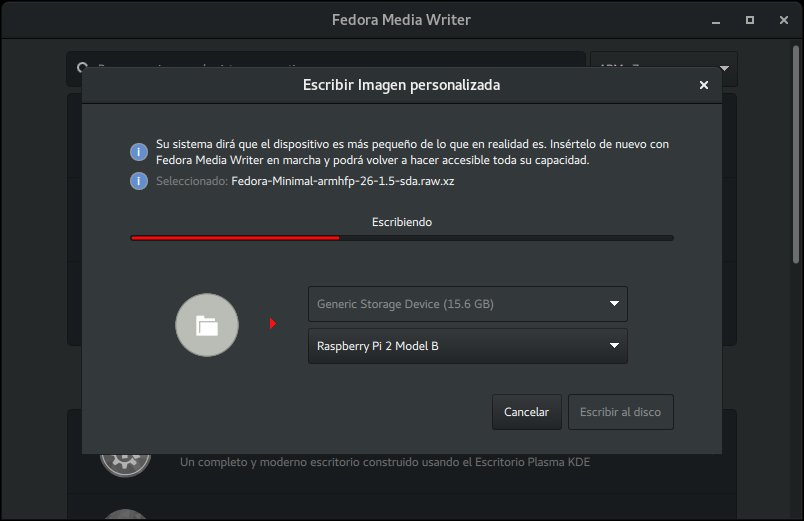Click the Escribiendo status label

pyautogui.click(x=402, y=222)
